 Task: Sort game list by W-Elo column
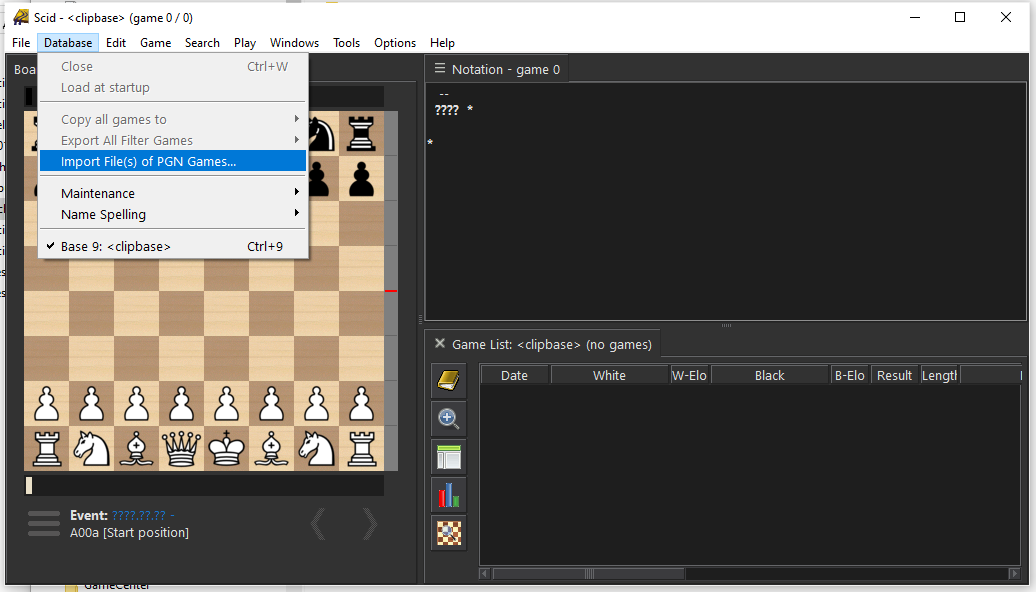click(689, 375)
